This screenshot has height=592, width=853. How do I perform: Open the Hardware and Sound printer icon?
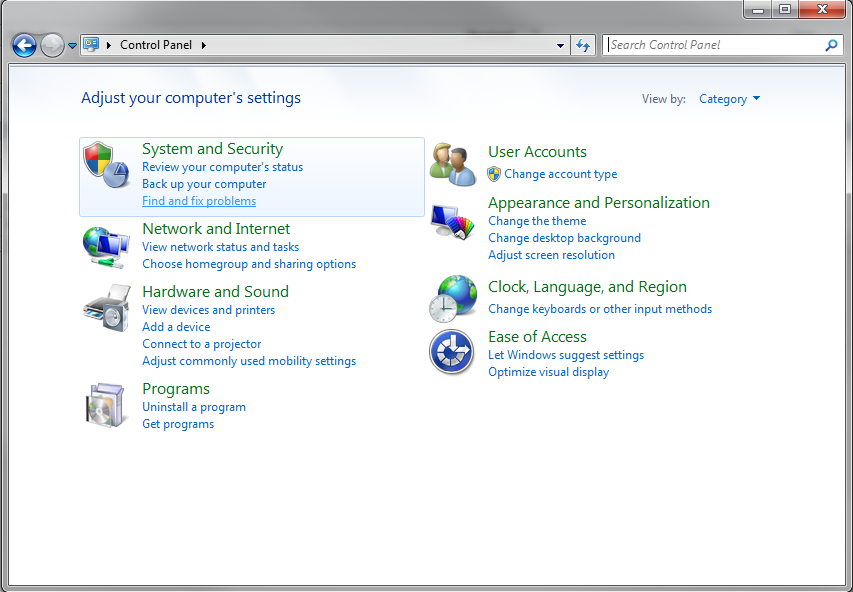(107, 308)
